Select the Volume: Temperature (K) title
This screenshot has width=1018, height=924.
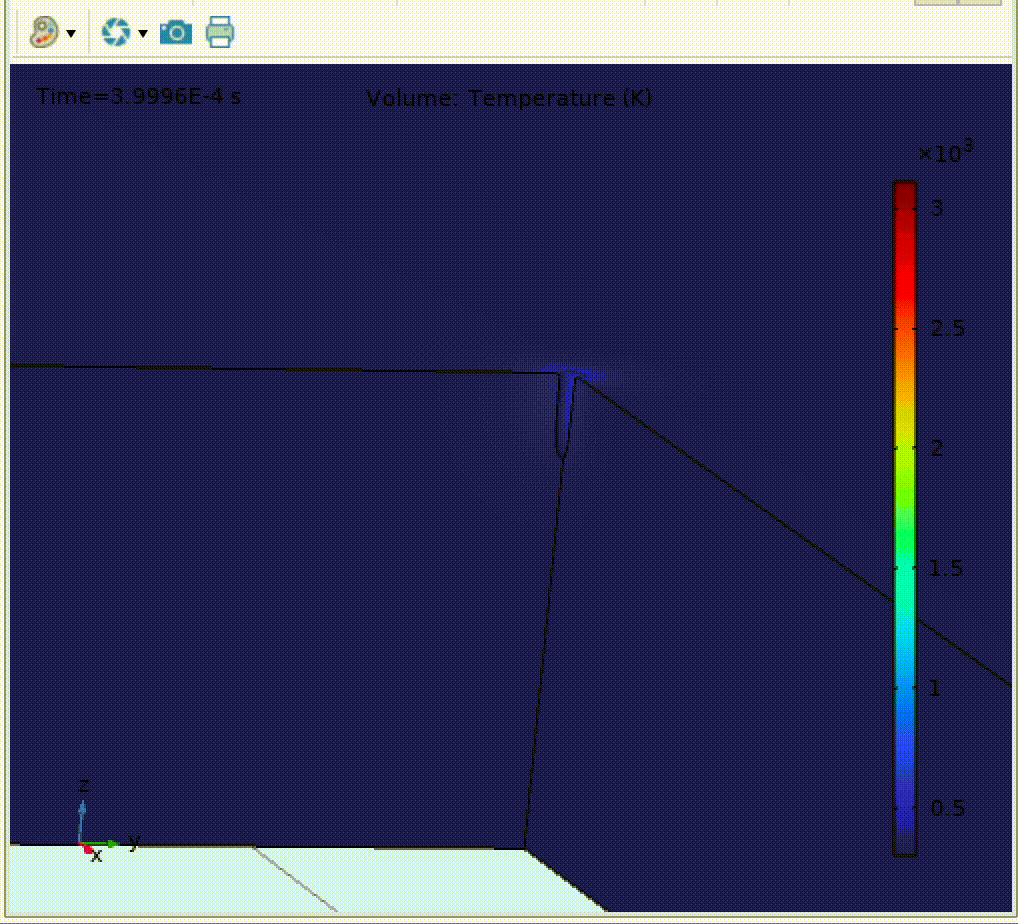tap(509, 98)
